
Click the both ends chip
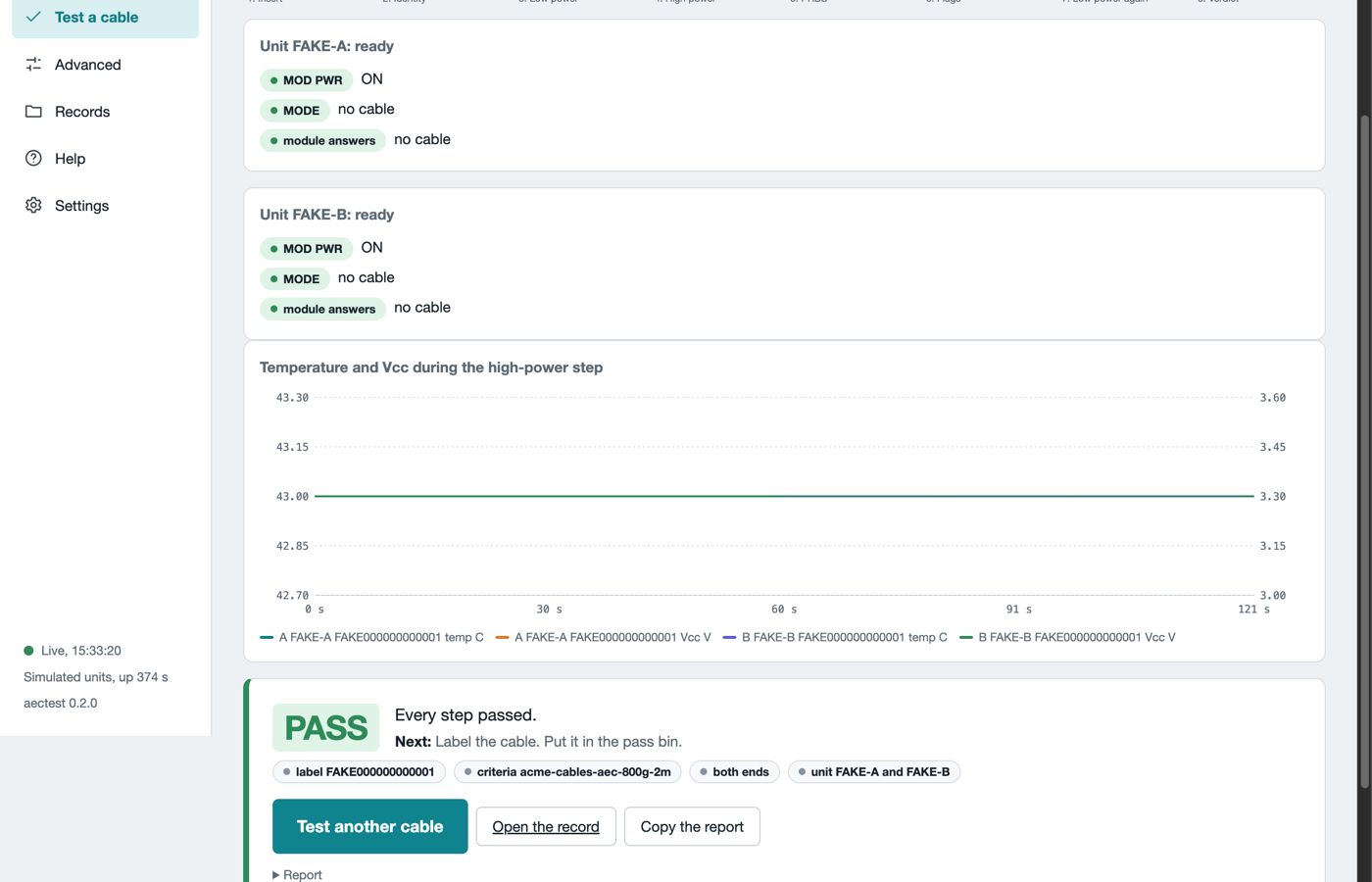735,771
